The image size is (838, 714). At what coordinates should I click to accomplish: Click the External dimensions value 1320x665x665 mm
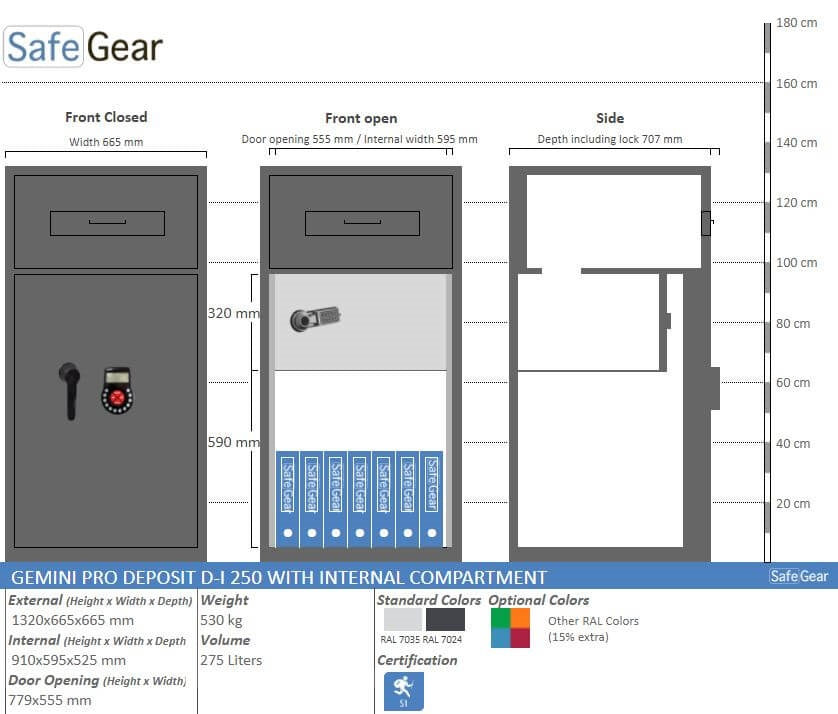tap(73, 620)
